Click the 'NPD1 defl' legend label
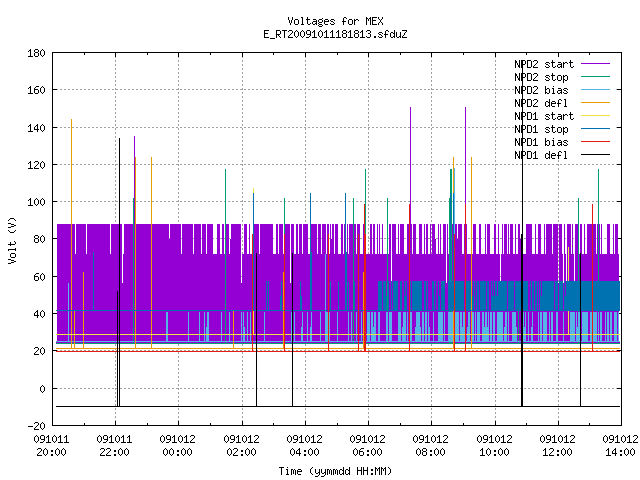This screenshot has width=640, height=480. click(x=541, y=156)
